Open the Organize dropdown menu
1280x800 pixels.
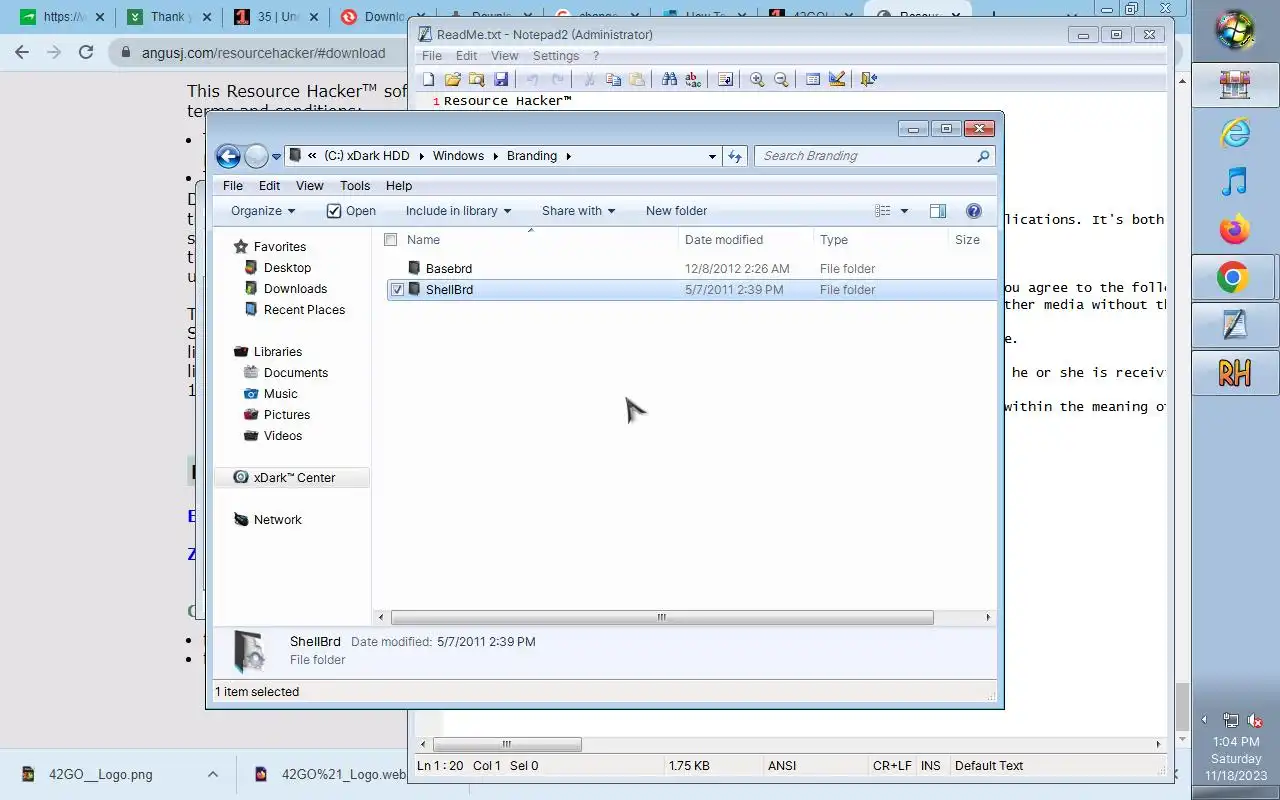pos(263,211)
